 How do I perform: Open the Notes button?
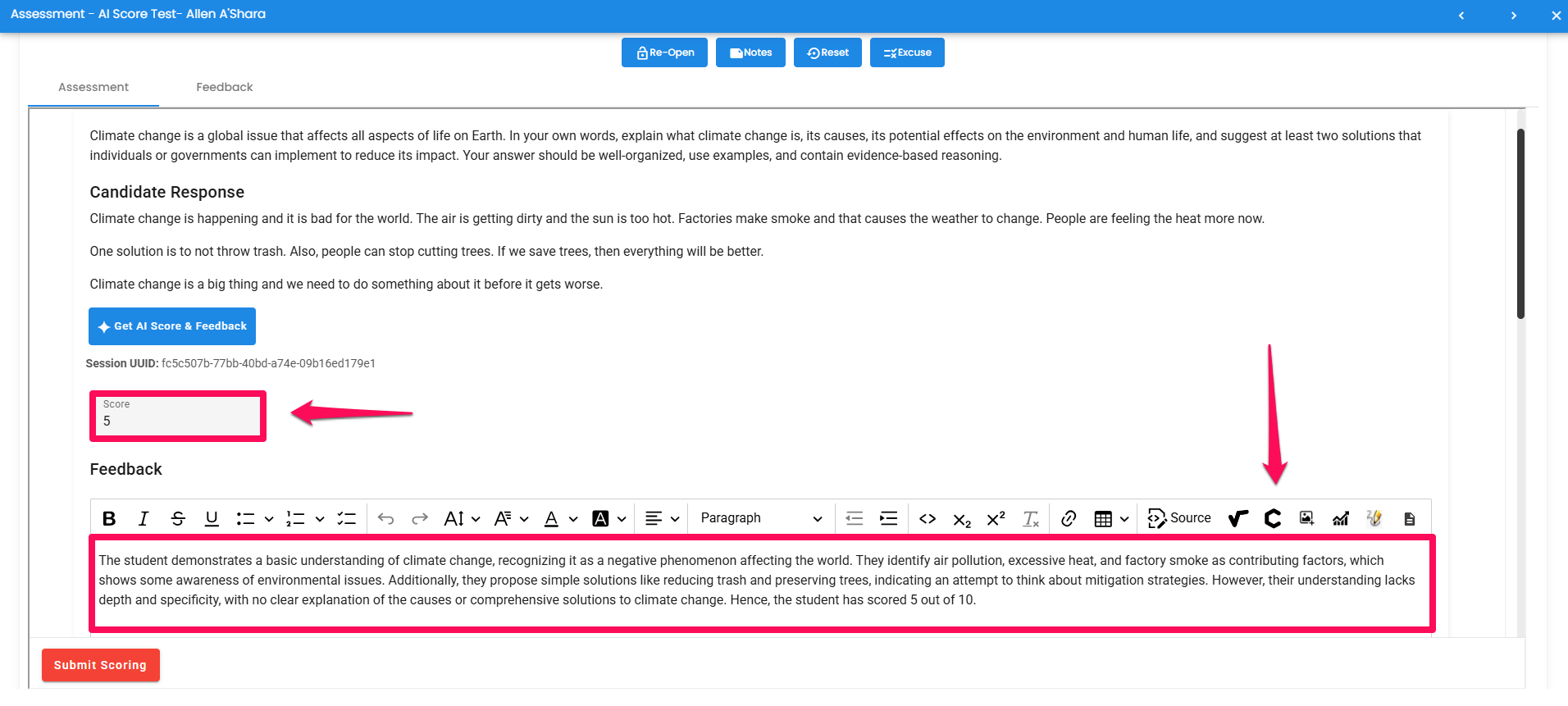pos(750,52)
